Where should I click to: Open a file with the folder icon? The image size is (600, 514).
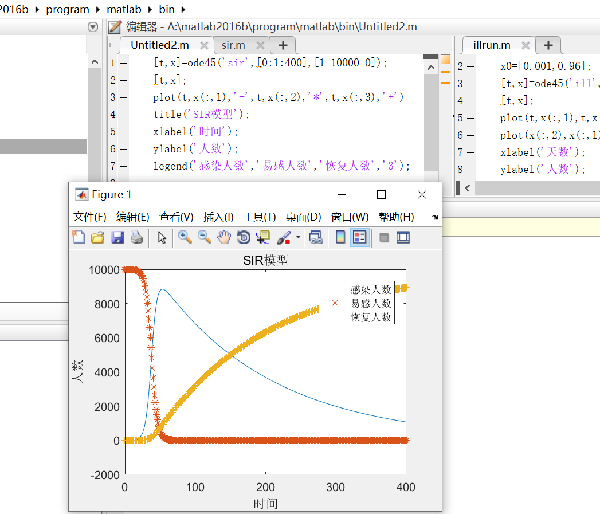coord(98,237)
